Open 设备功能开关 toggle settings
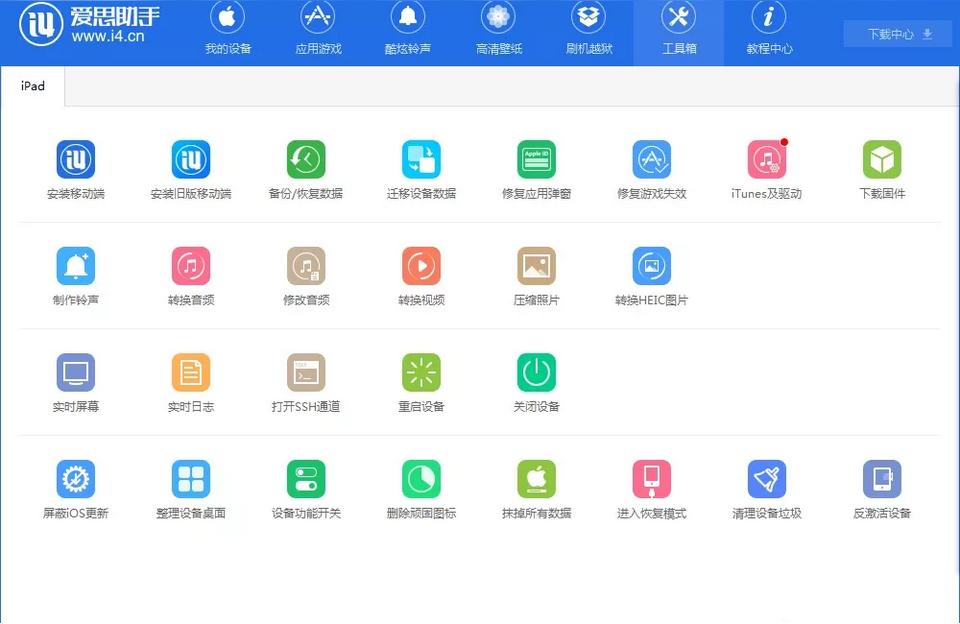This screenshot has height=624, width=960. [x=306, y=480]
